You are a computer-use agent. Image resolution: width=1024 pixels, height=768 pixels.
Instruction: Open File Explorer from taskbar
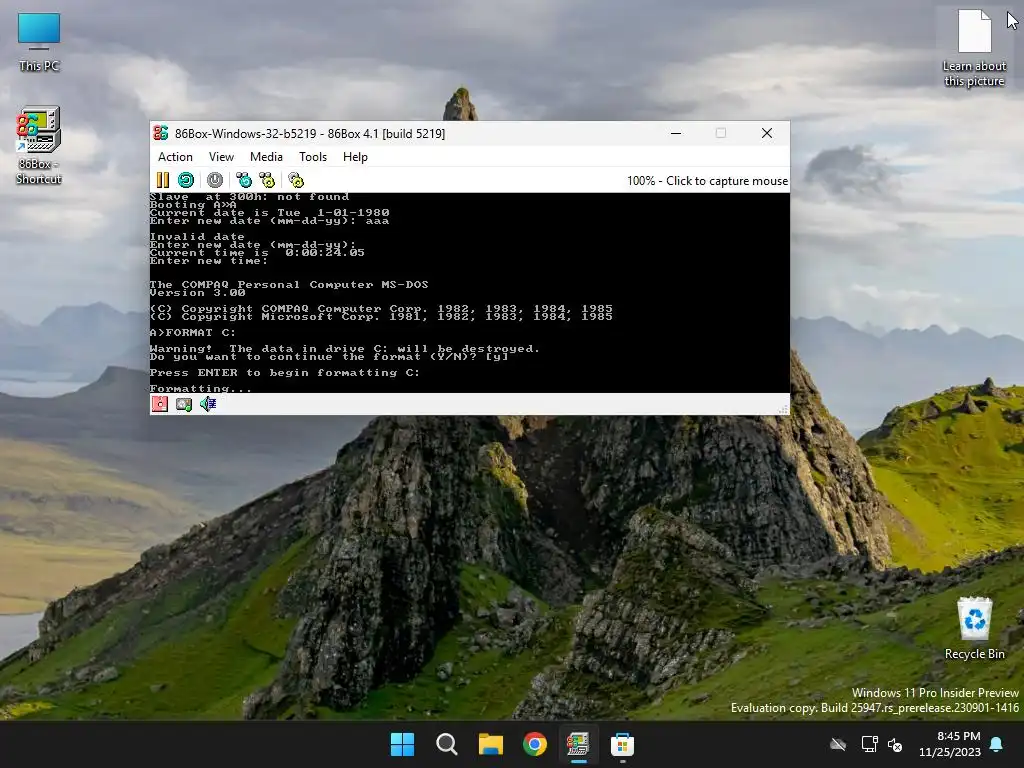coord(490,744)
